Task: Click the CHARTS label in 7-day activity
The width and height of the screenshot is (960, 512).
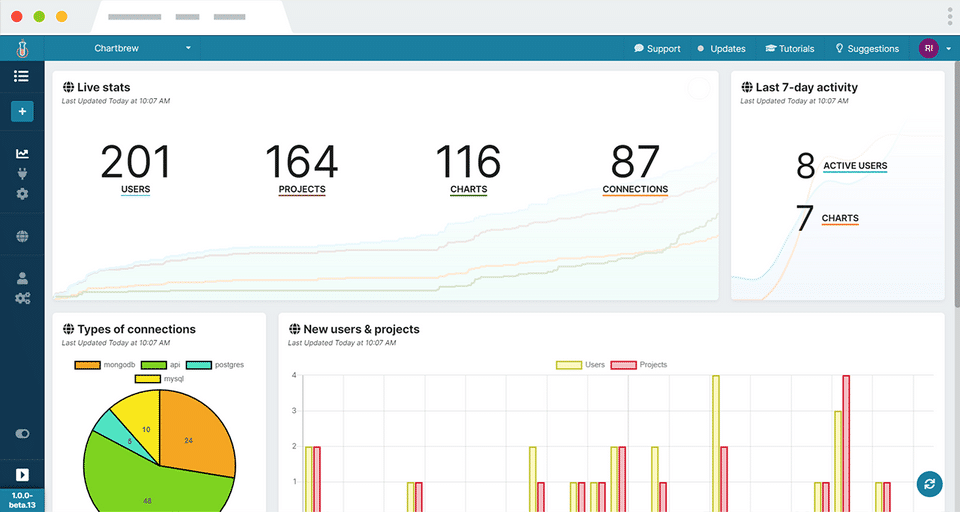Action: (840, 218)
